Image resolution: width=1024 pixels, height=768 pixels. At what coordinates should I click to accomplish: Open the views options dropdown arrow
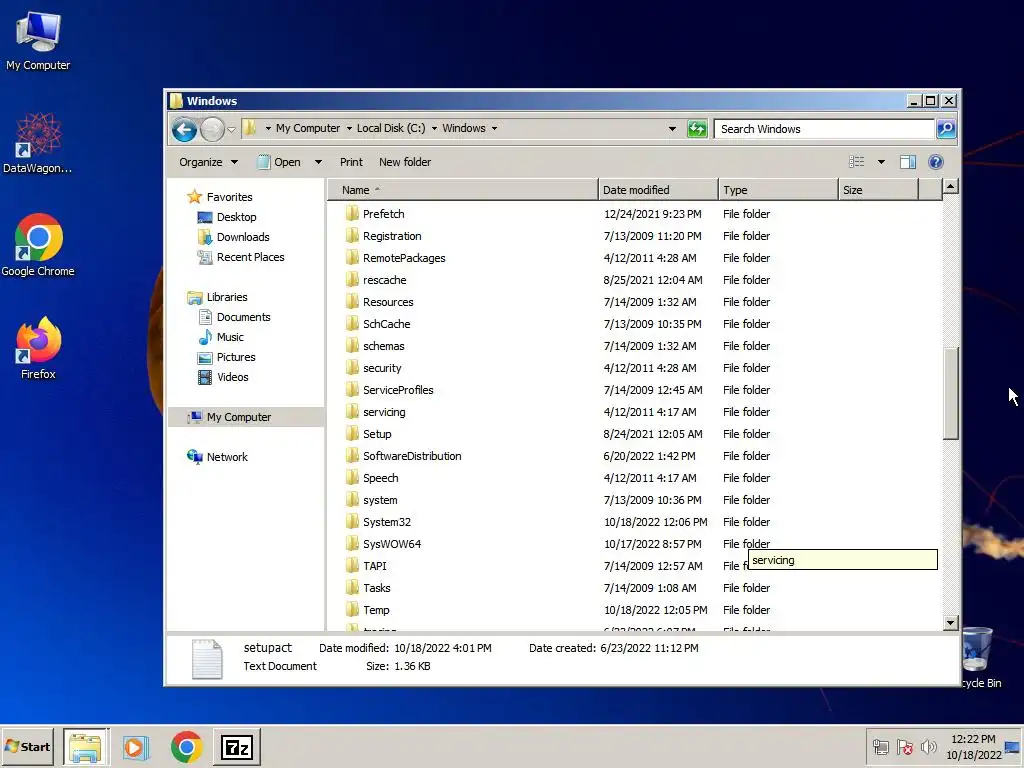point(881,162)
